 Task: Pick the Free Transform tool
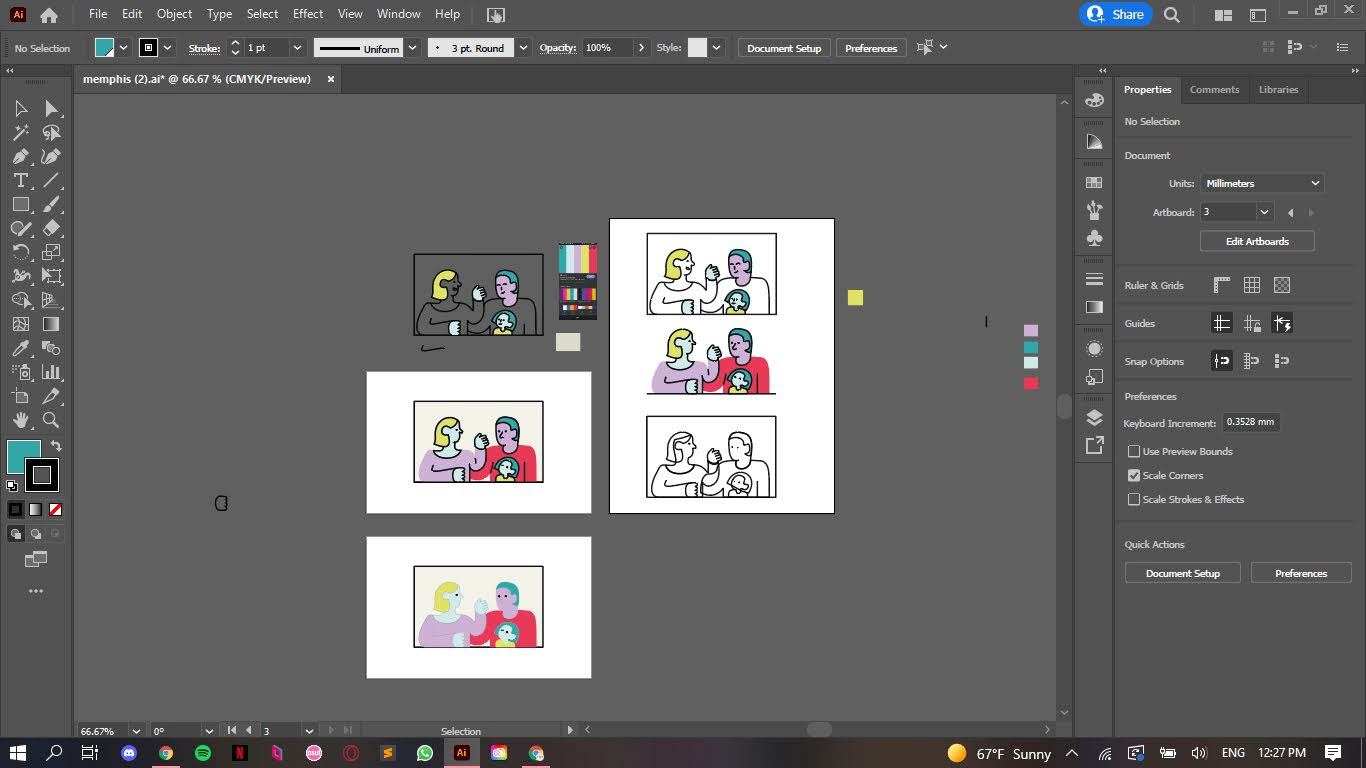tap(51, 276)
